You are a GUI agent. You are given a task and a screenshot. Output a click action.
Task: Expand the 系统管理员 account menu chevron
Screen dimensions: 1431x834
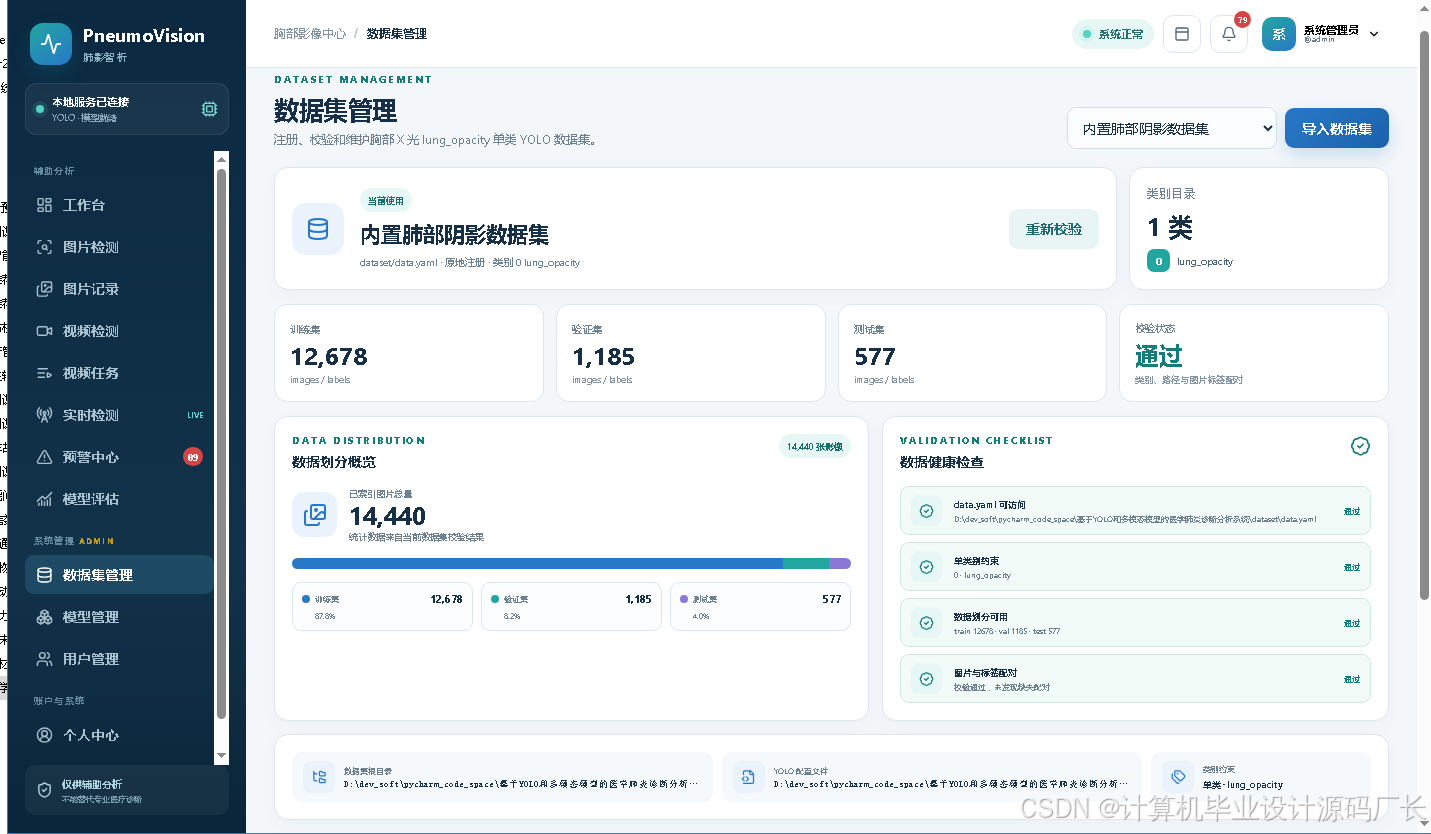[1374, 34]
